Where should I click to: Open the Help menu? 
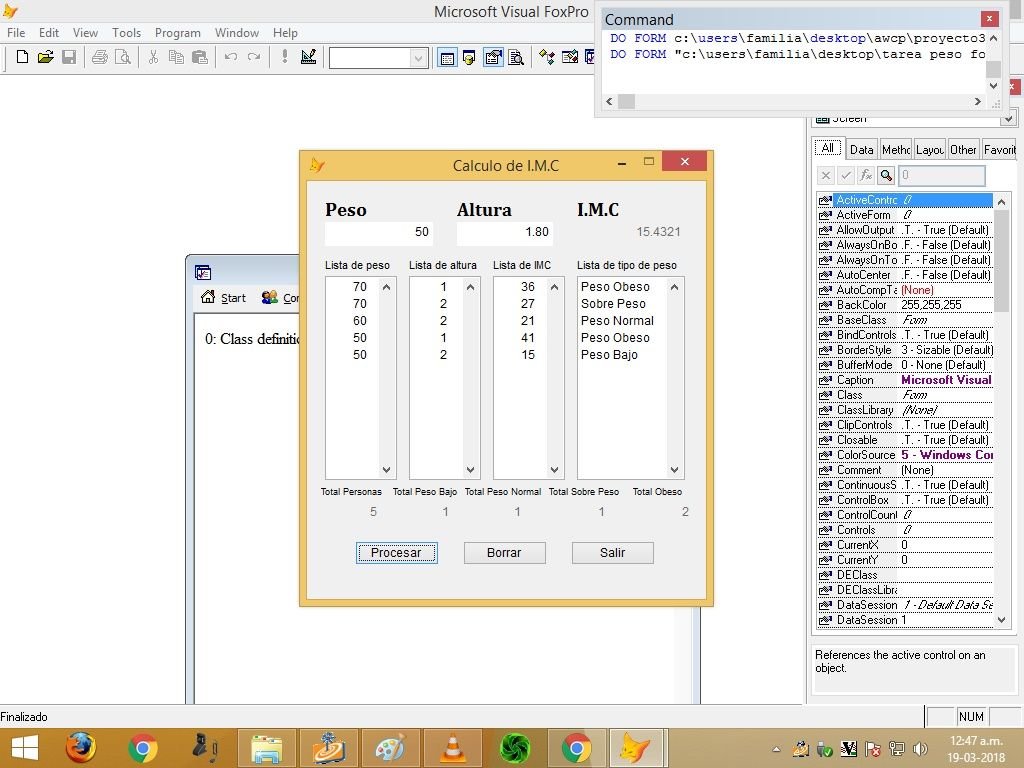[285, 33]
